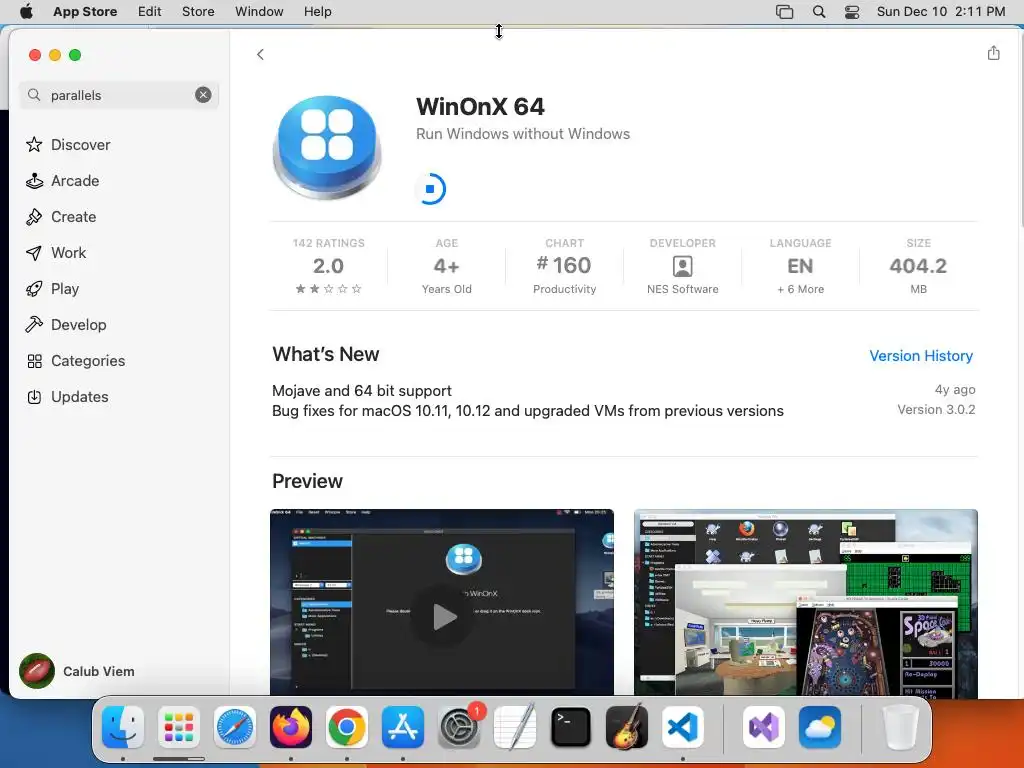
Task: Open Version History link
Action: [921, 355]
